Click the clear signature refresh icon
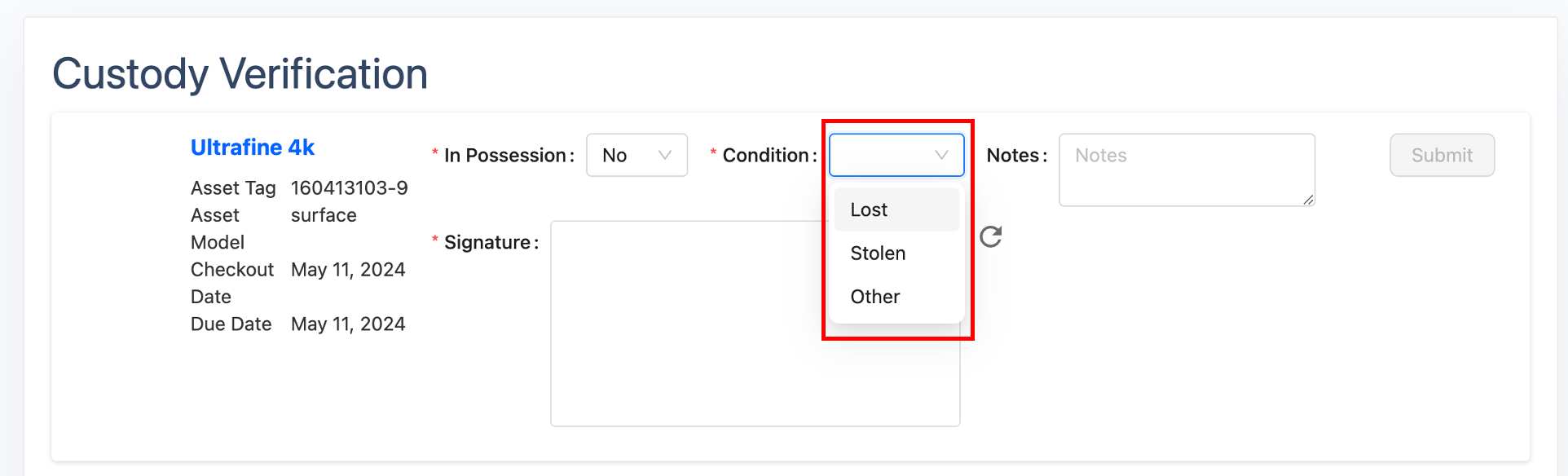 [990, 237]
